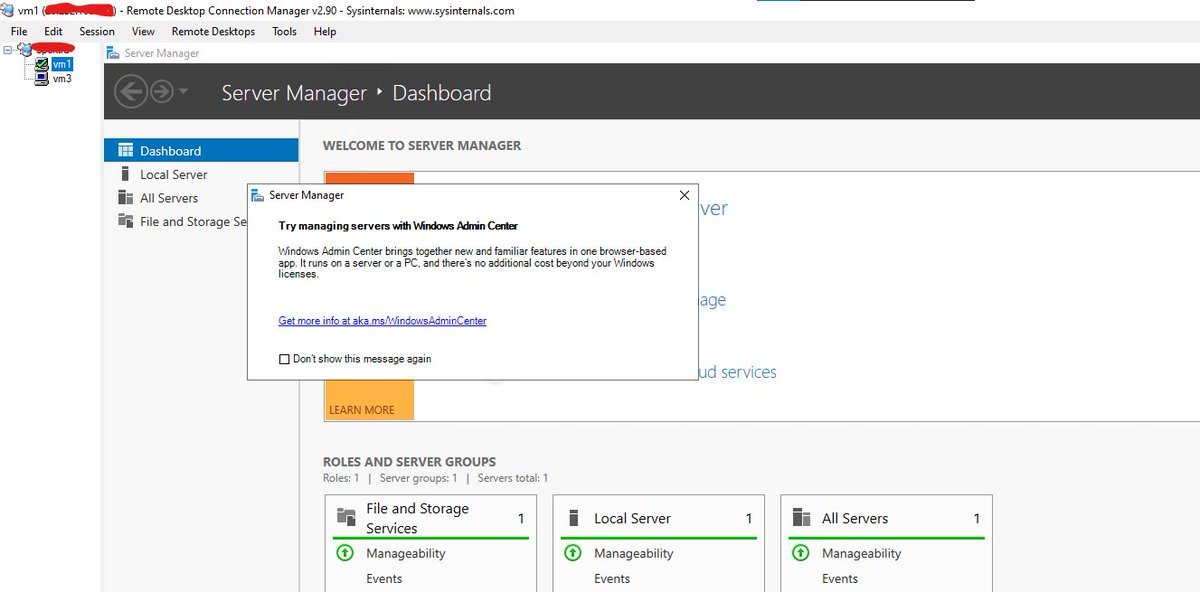Open Events in File and Storage tile
The height and width of the screenshot is (592, 1200).
[x=384, y=578]
